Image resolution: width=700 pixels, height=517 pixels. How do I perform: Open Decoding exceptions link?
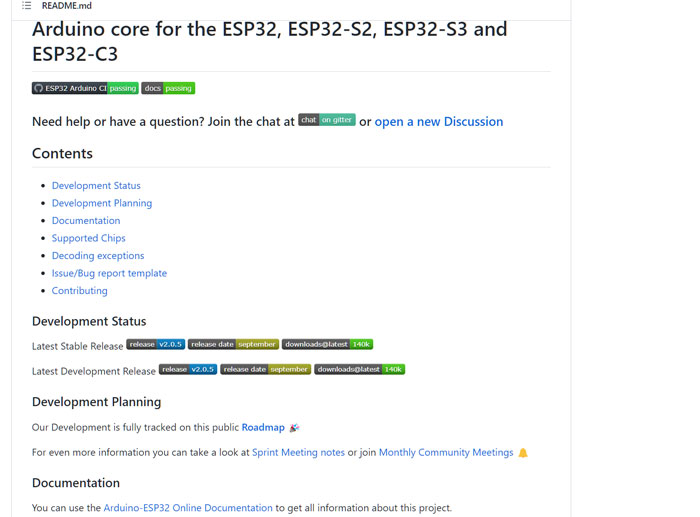(98, 255)
